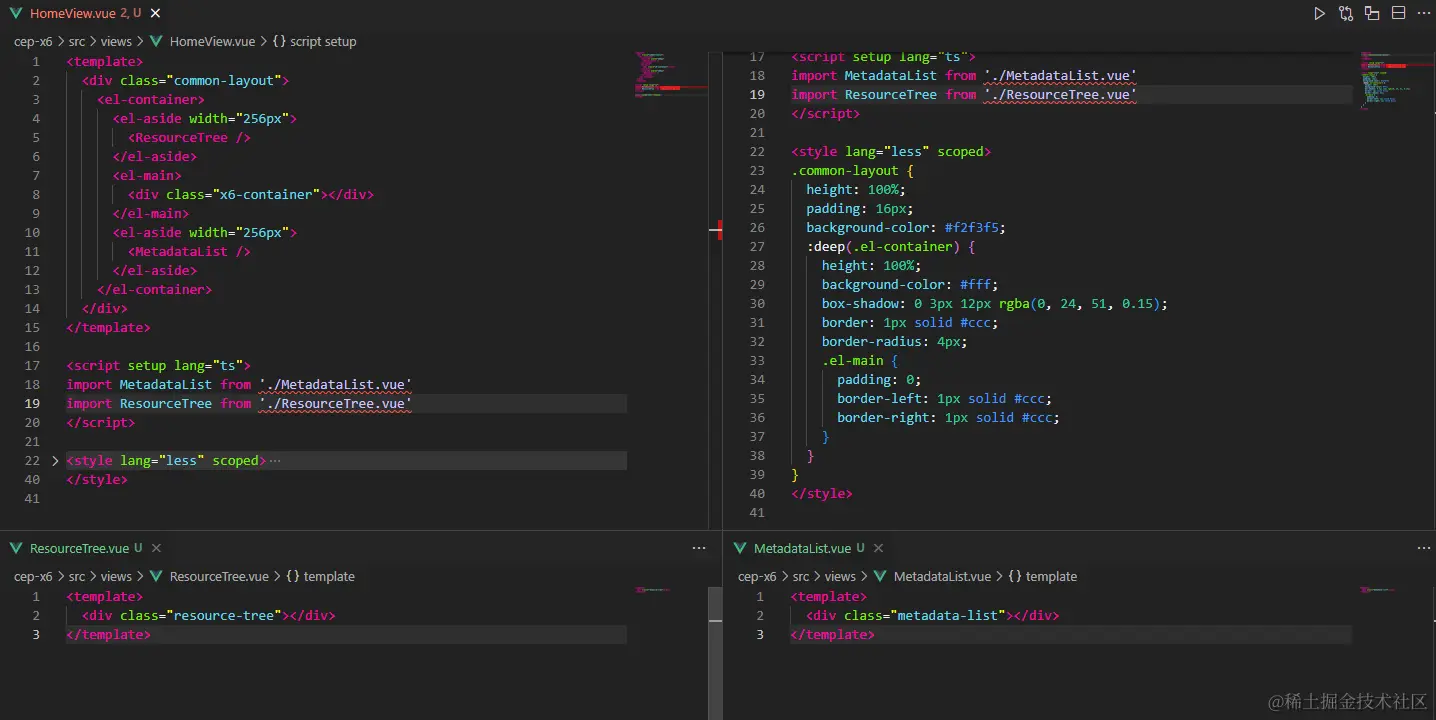Open more actions for the ResourceTree editor group
This screenshot has height=720, width=1436.
(699, 548)
